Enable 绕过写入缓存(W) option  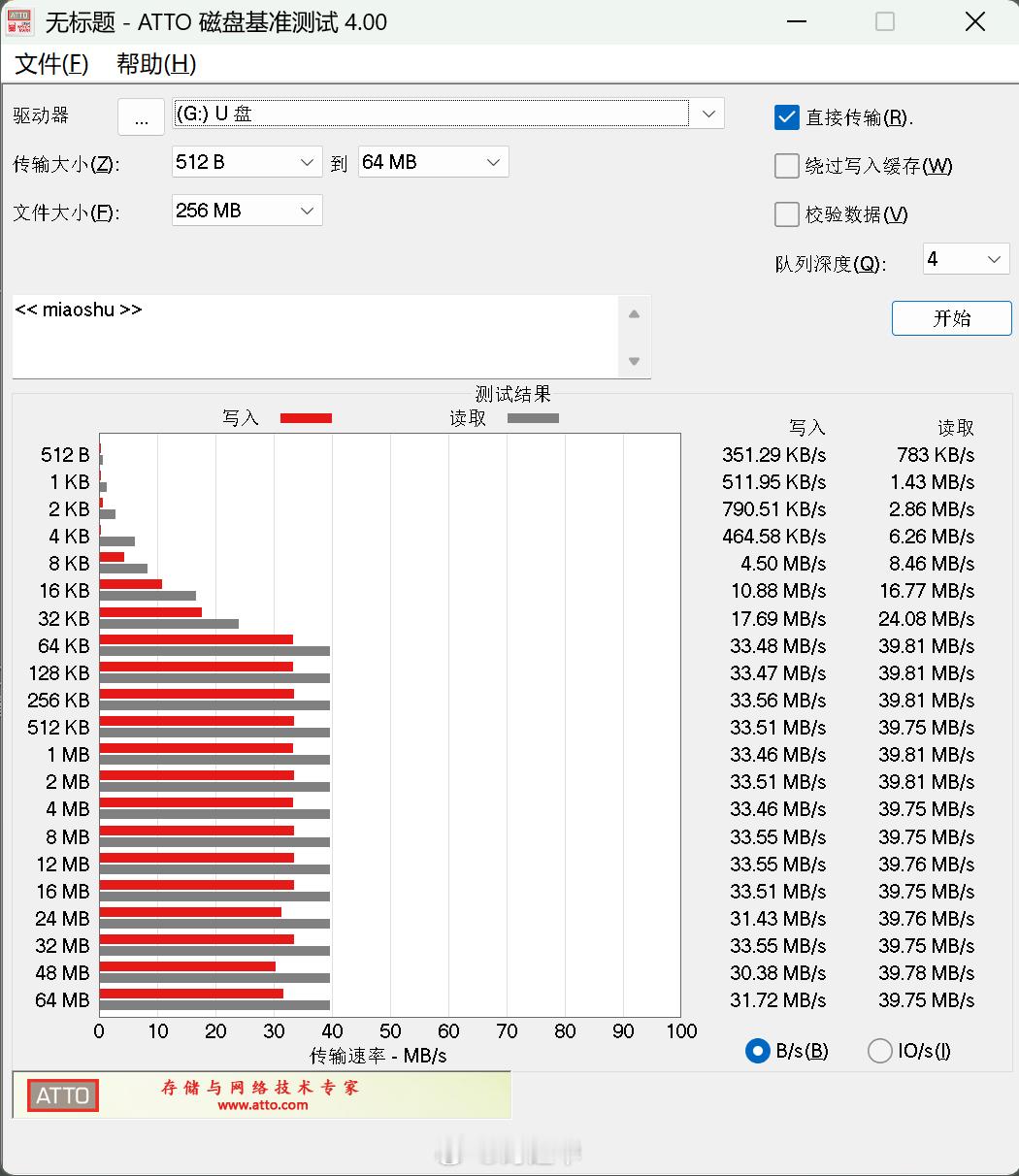[786, 166]
